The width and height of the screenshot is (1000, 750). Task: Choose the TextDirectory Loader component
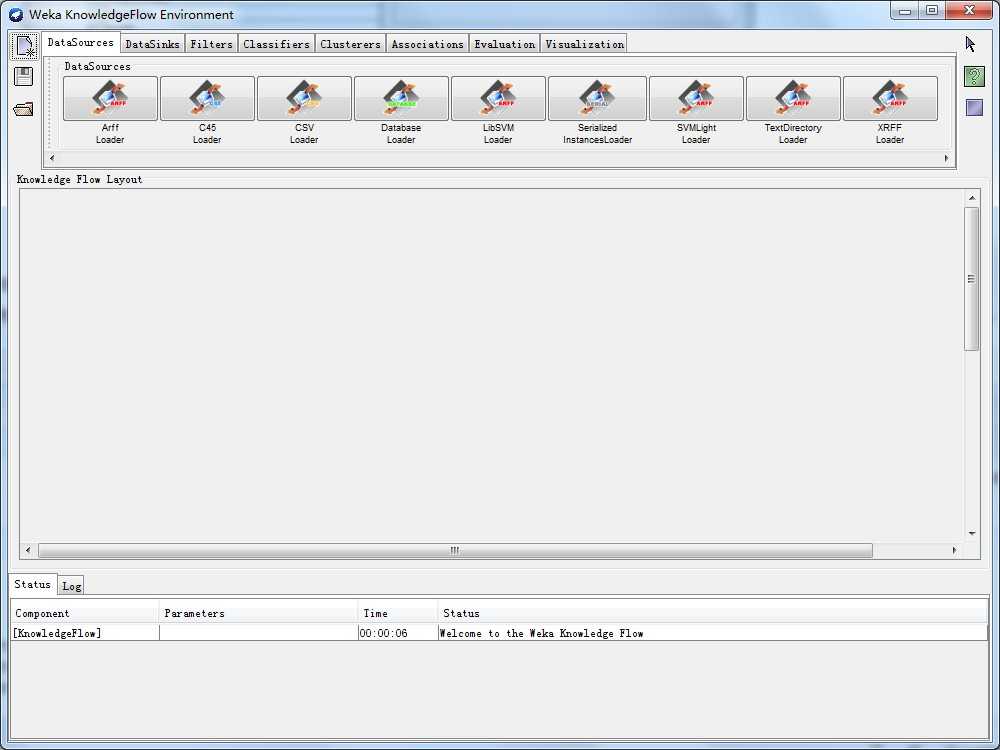pyautogui.click(x=793, y=99)
